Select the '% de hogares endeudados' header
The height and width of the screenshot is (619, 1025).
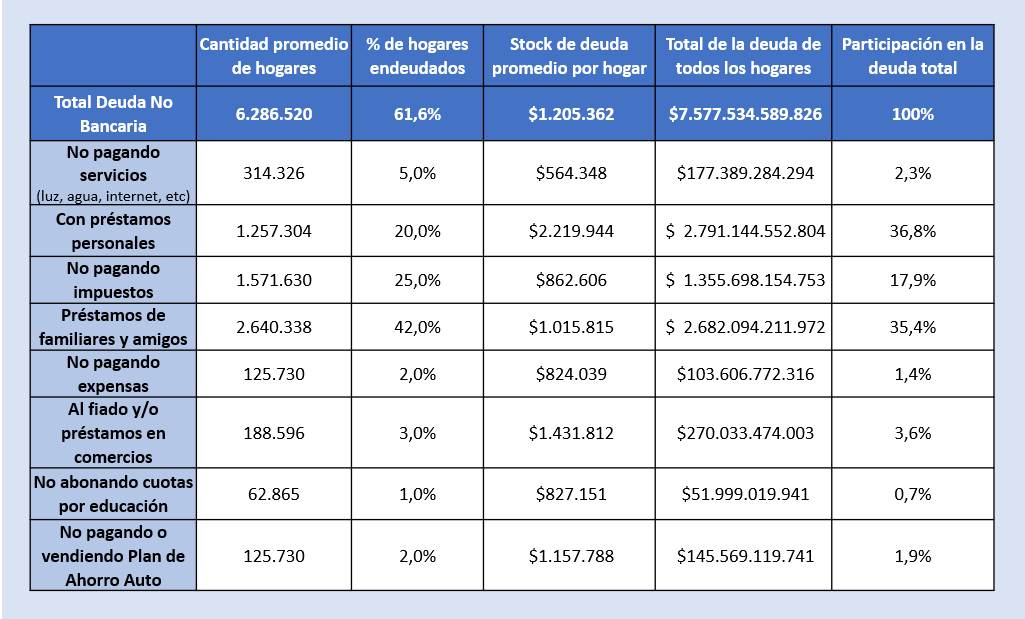pos(417,56)
